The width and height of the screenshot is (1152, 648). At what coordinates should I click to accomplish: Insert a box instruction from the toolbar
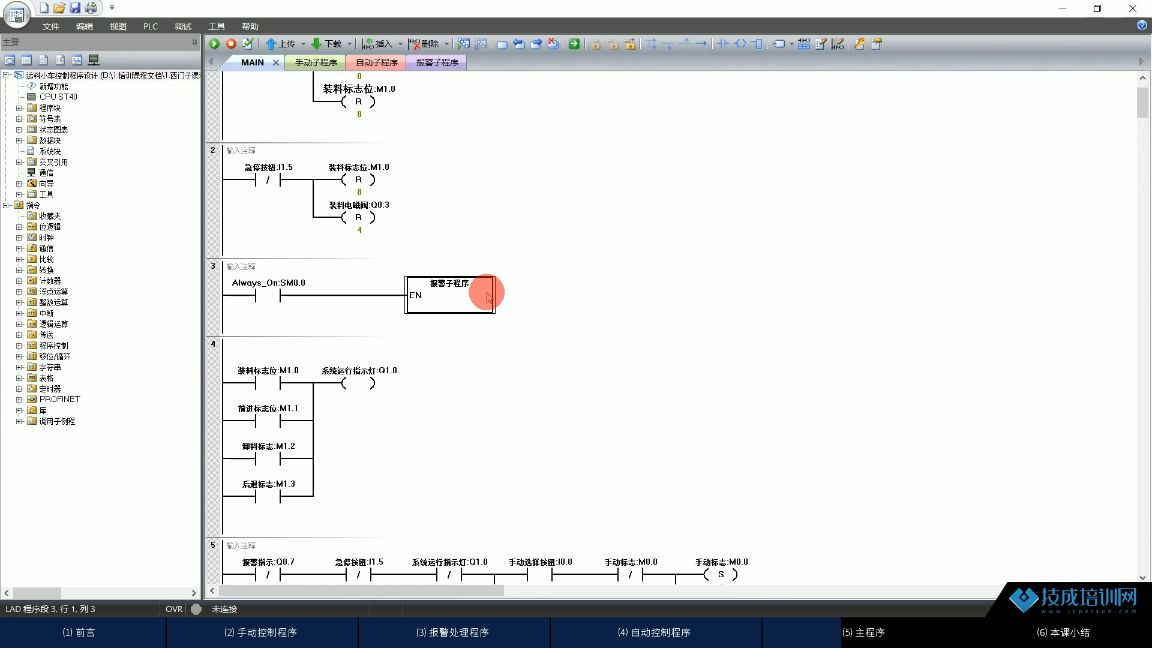[757, 44]
